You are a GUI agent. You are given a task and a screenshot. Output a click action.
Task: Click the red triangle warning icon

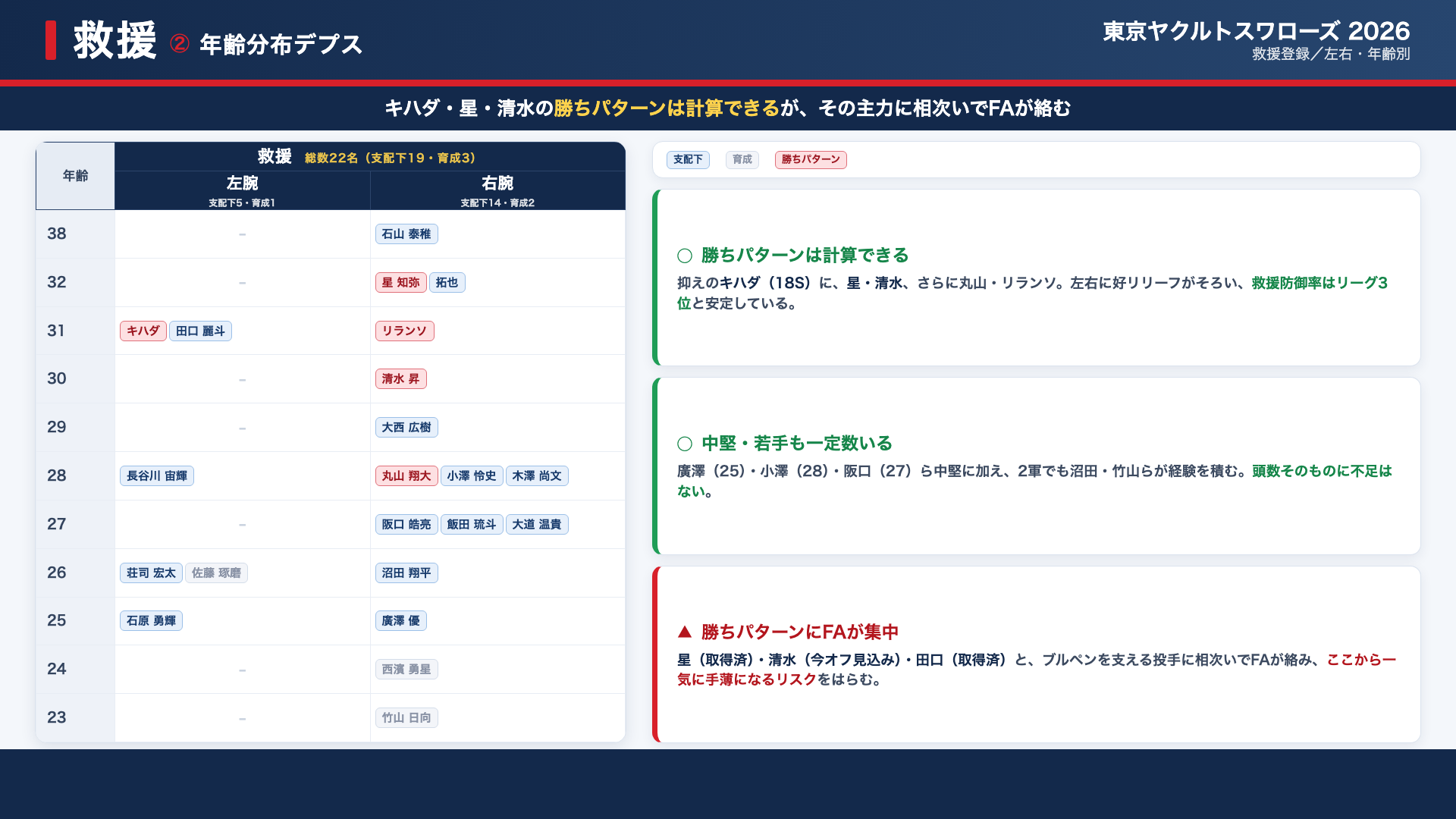point(684,632)
